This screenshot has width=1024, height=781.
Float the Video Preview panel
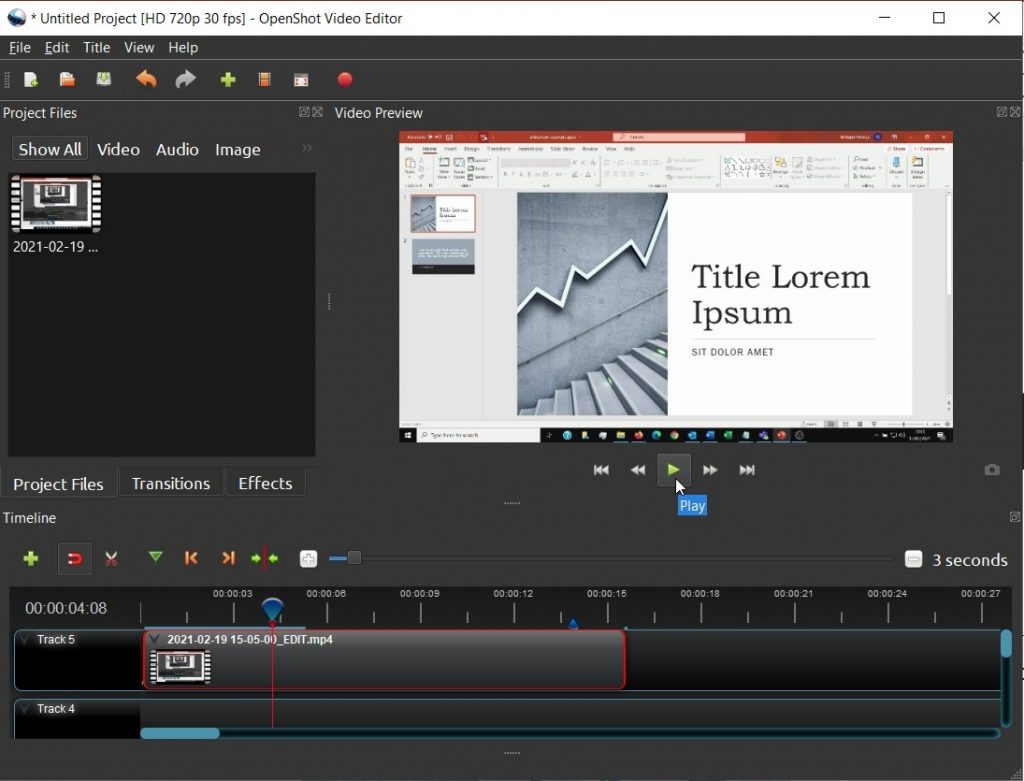[1002, 112]
